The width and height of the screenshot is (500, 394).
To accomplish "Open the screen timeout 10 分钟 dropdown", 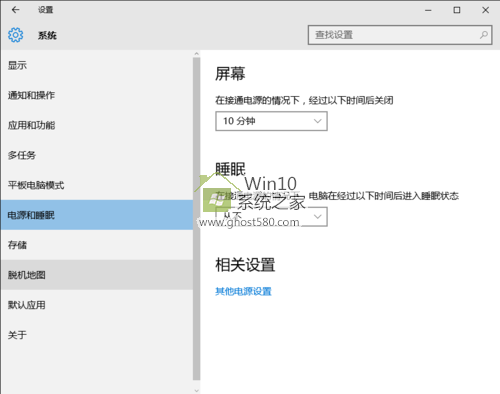I will pos(271,121).
